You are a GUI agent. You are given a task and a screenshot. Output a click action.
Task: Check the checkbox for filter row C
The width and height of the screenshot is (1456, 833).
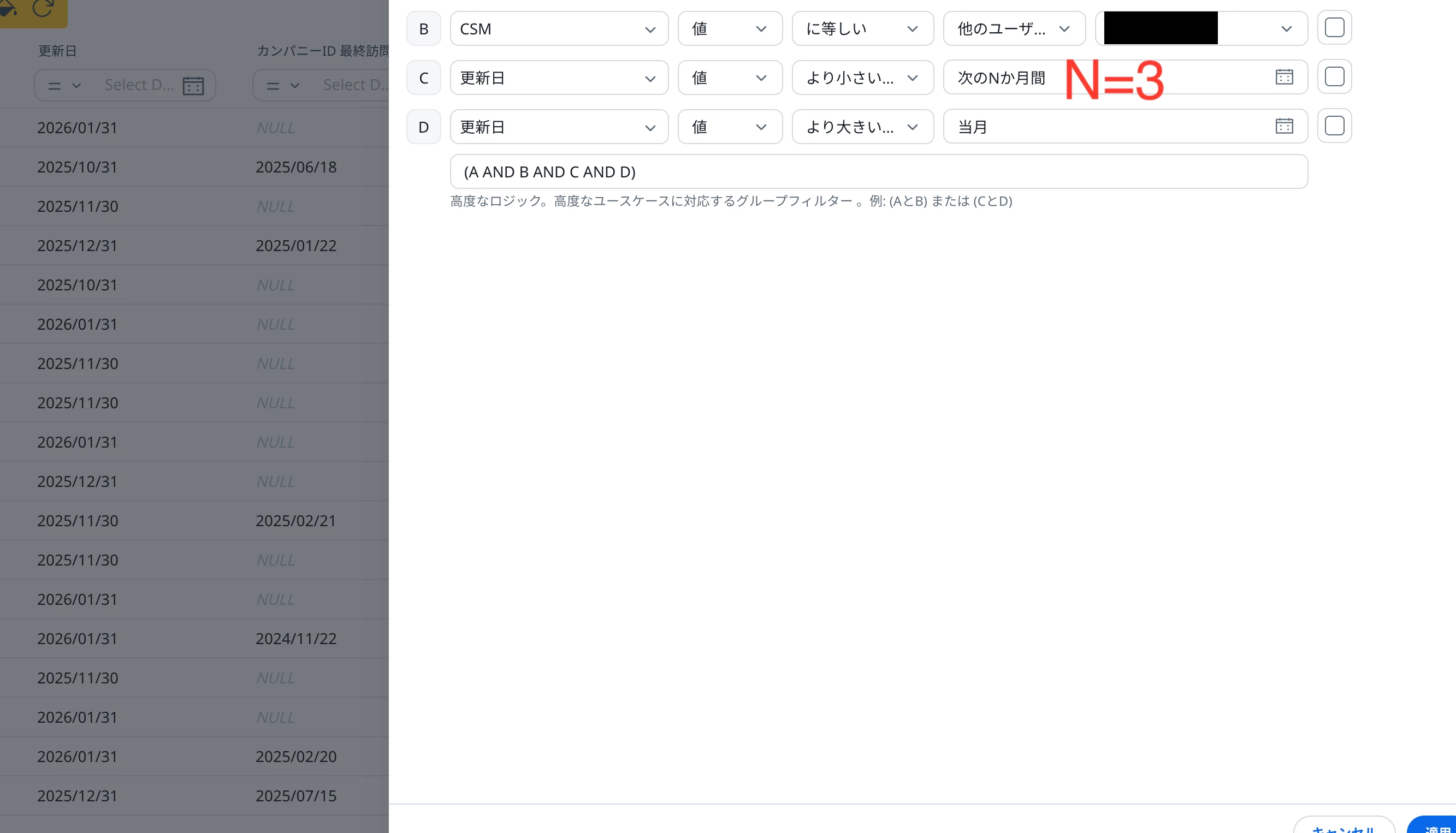pos(1334,77)
